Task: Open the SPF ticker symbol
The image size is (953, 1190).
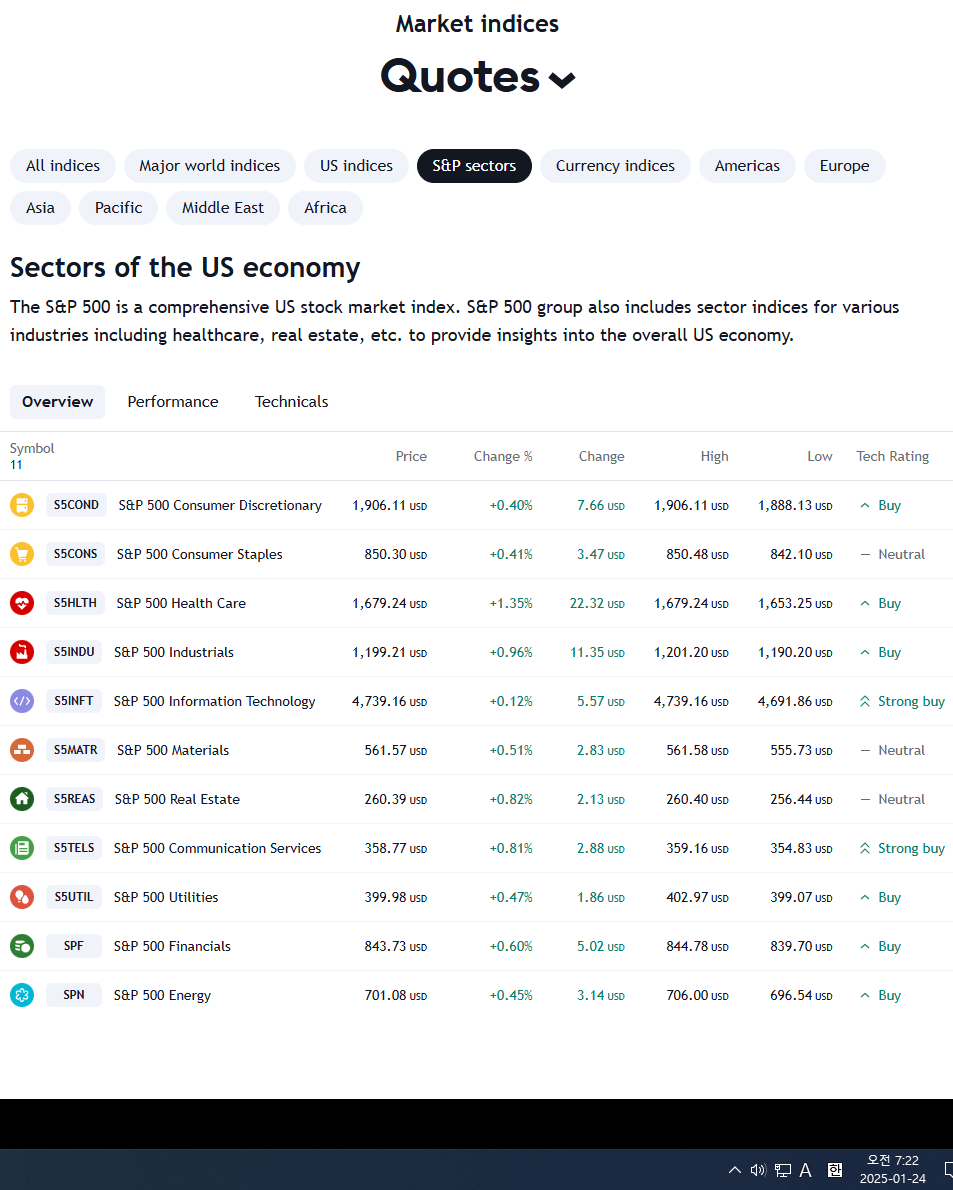Action: pos(74,946)
